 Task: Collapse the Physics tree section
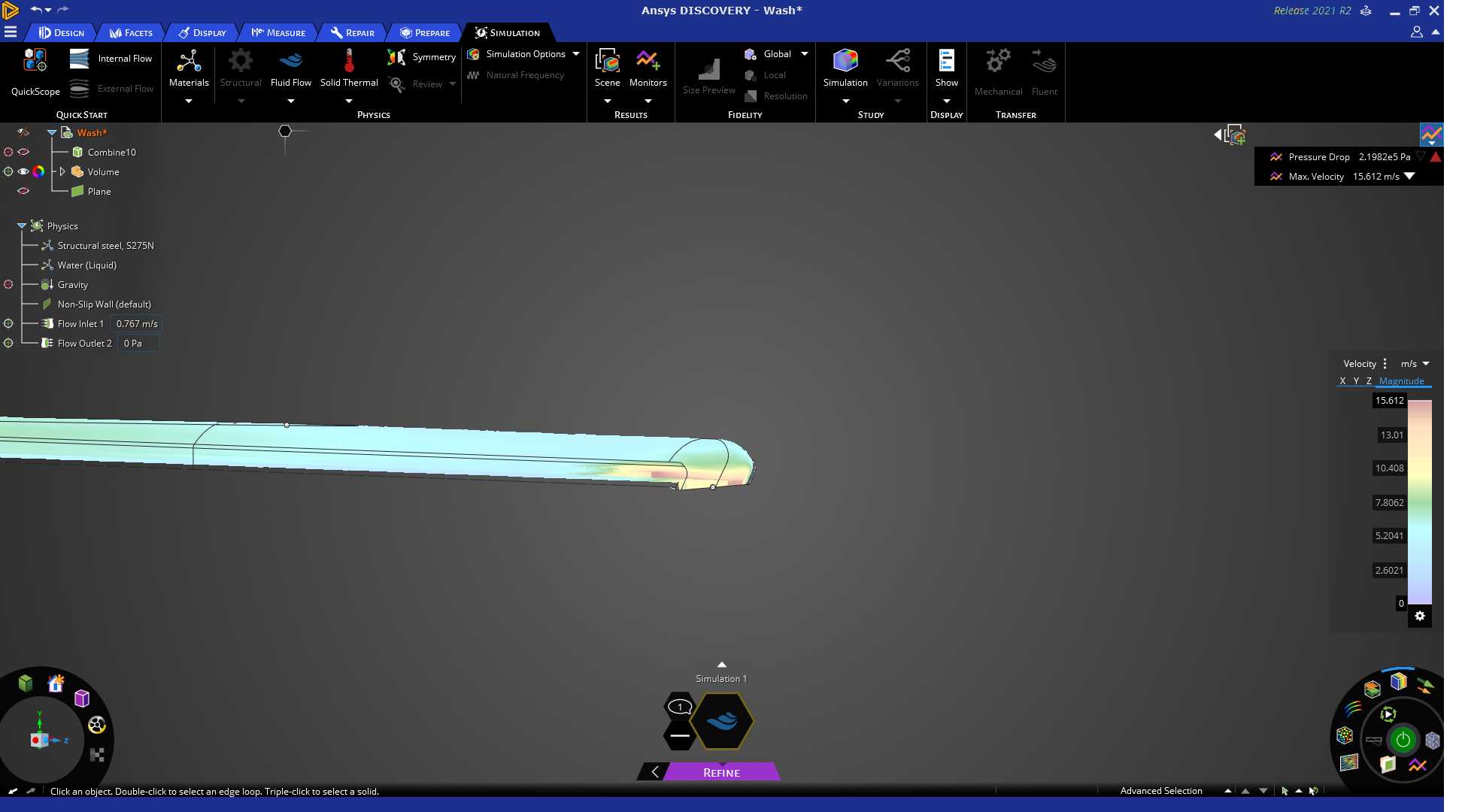coord(22,226)
